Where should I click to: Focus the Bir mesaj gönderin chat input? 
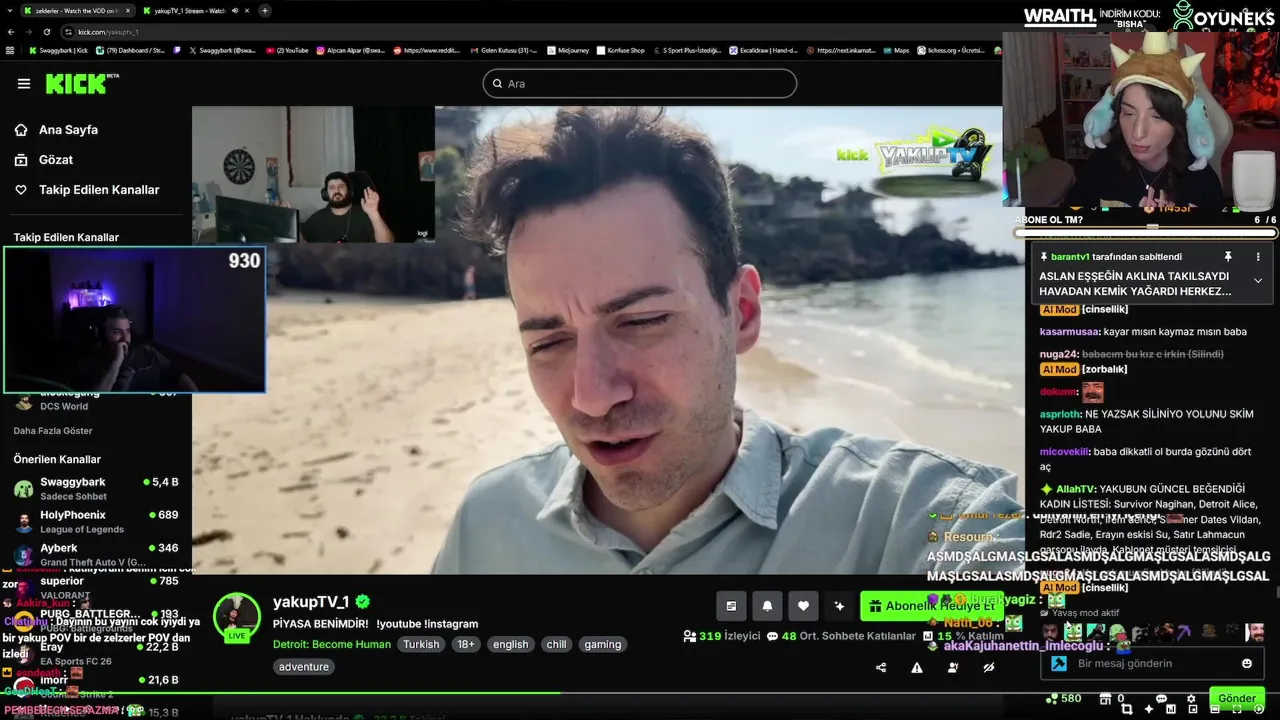[1152, 663]
